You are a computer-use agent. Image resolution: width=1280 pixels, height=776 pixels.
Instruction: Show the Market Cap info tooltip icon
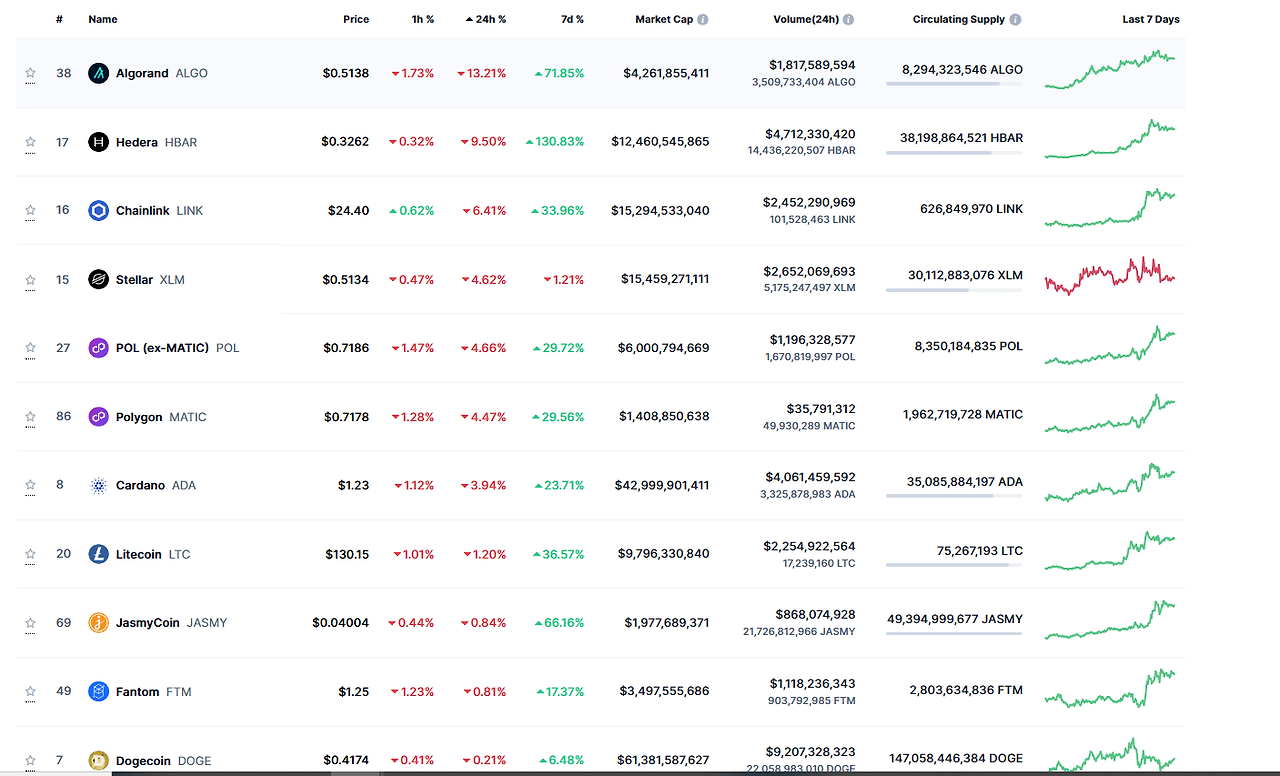point(703,19)
